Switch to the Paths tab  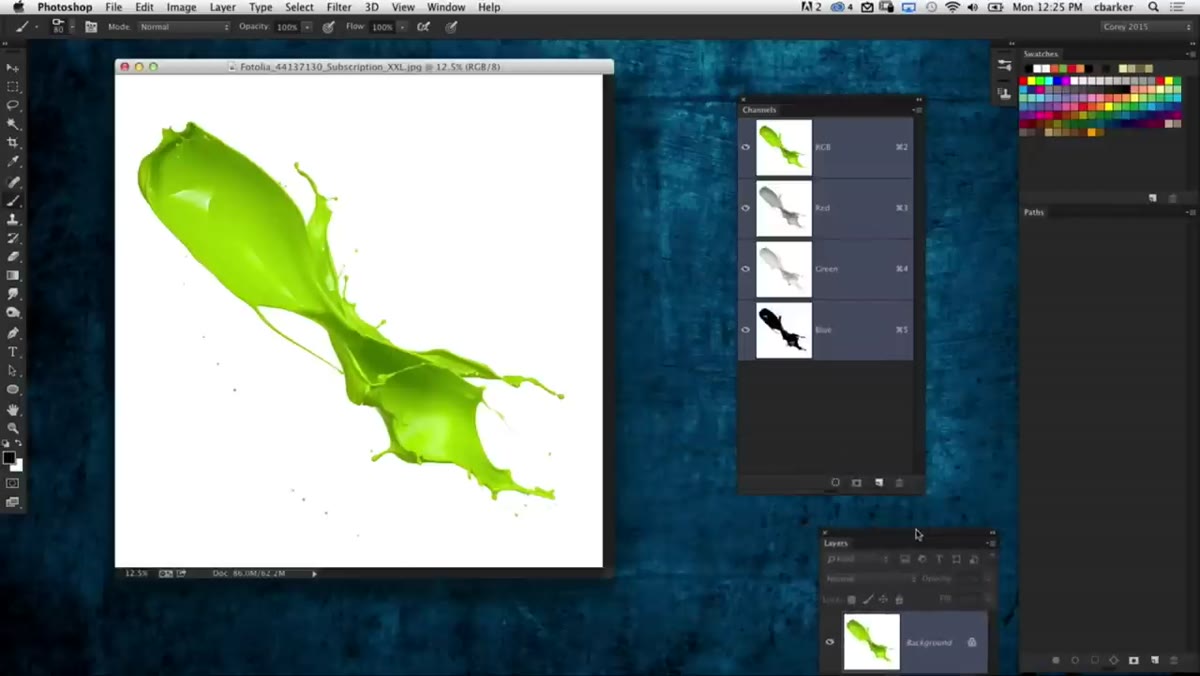(x=1033, y=212)
